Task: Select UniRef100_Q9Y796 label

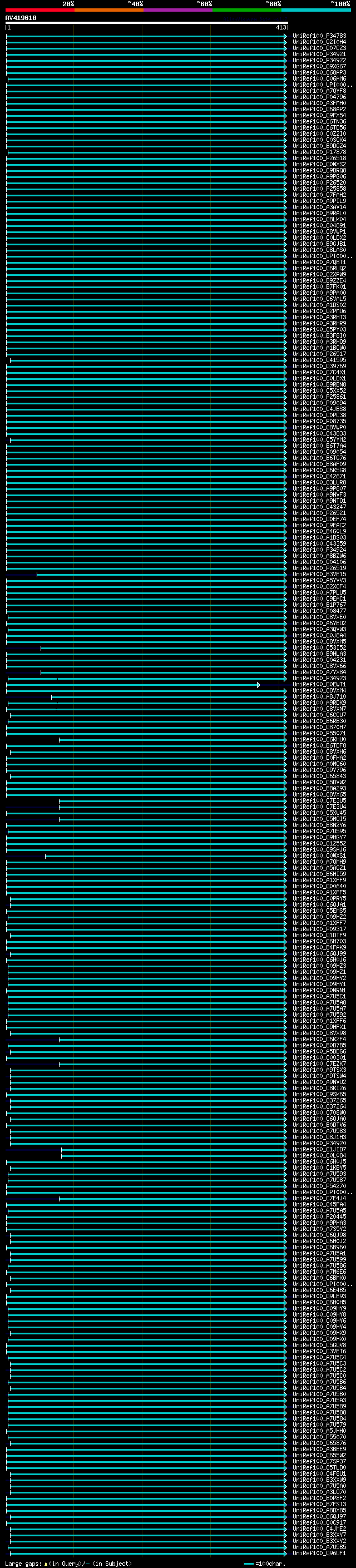Action: point(319,770)
